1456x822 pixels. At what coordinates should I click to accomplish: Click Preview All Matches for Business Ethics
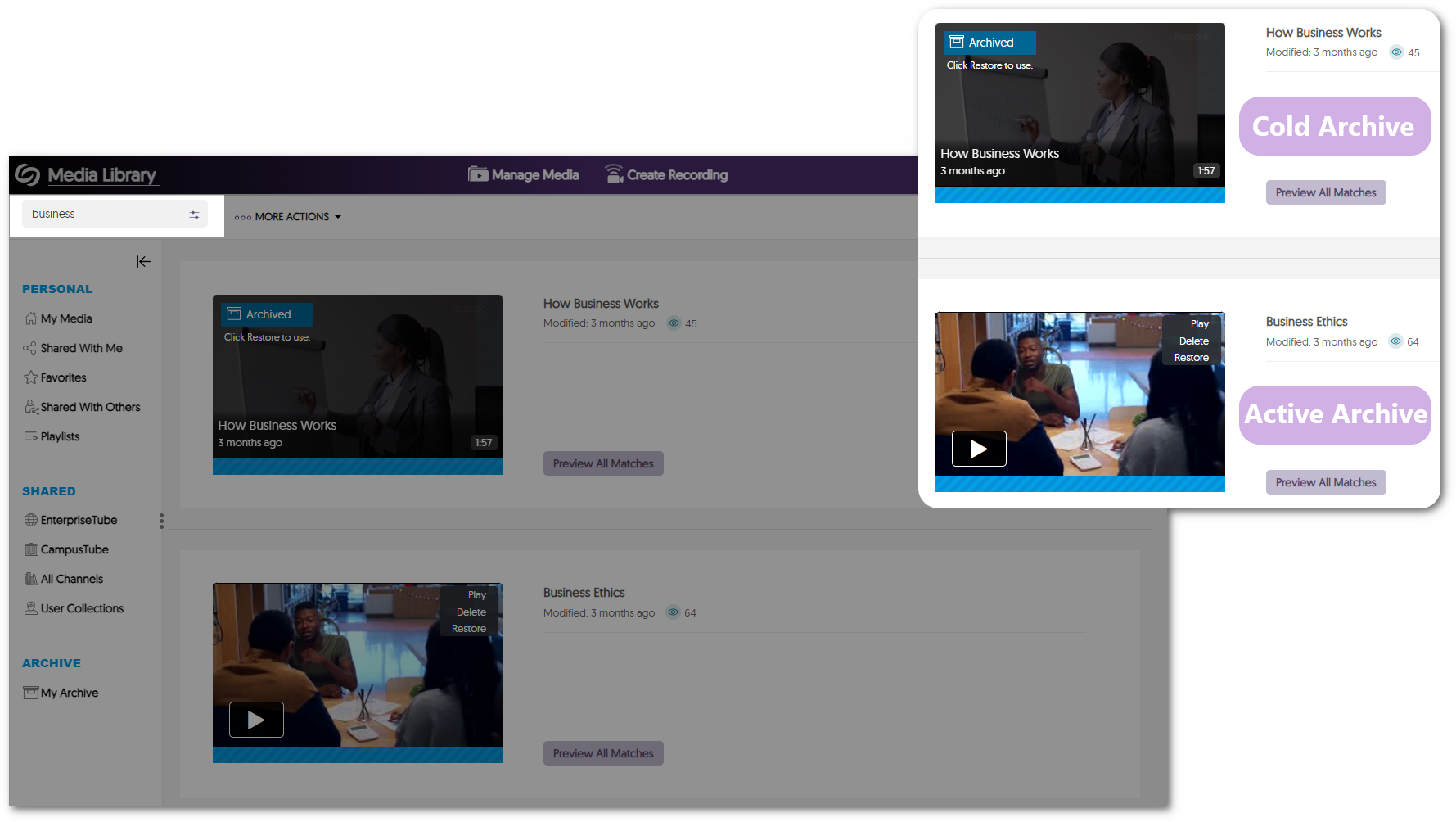click(x=603, y=753)
